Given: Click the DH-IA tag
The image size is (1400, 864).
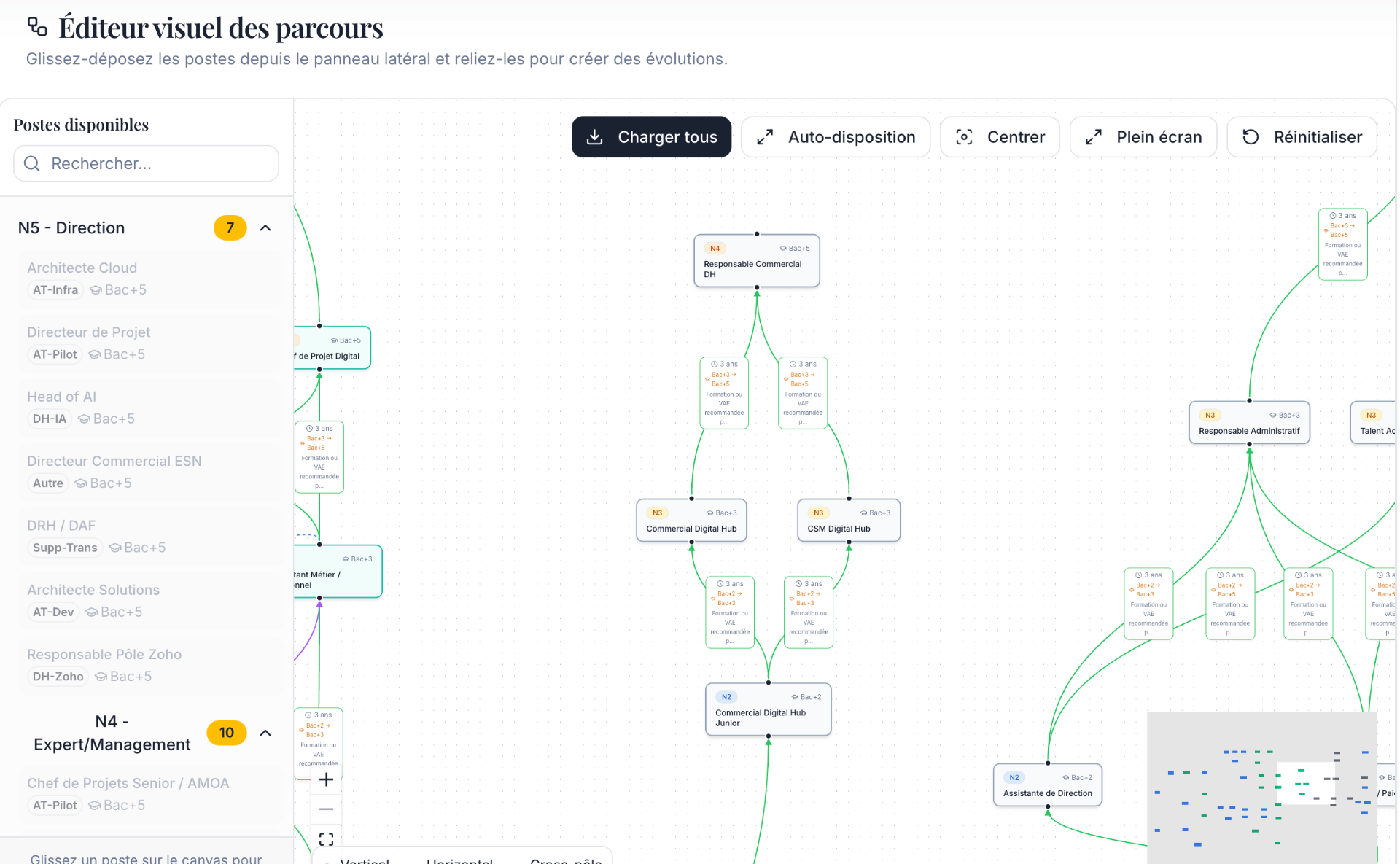Looking at the screenshot, I should (x=50, y=419).
